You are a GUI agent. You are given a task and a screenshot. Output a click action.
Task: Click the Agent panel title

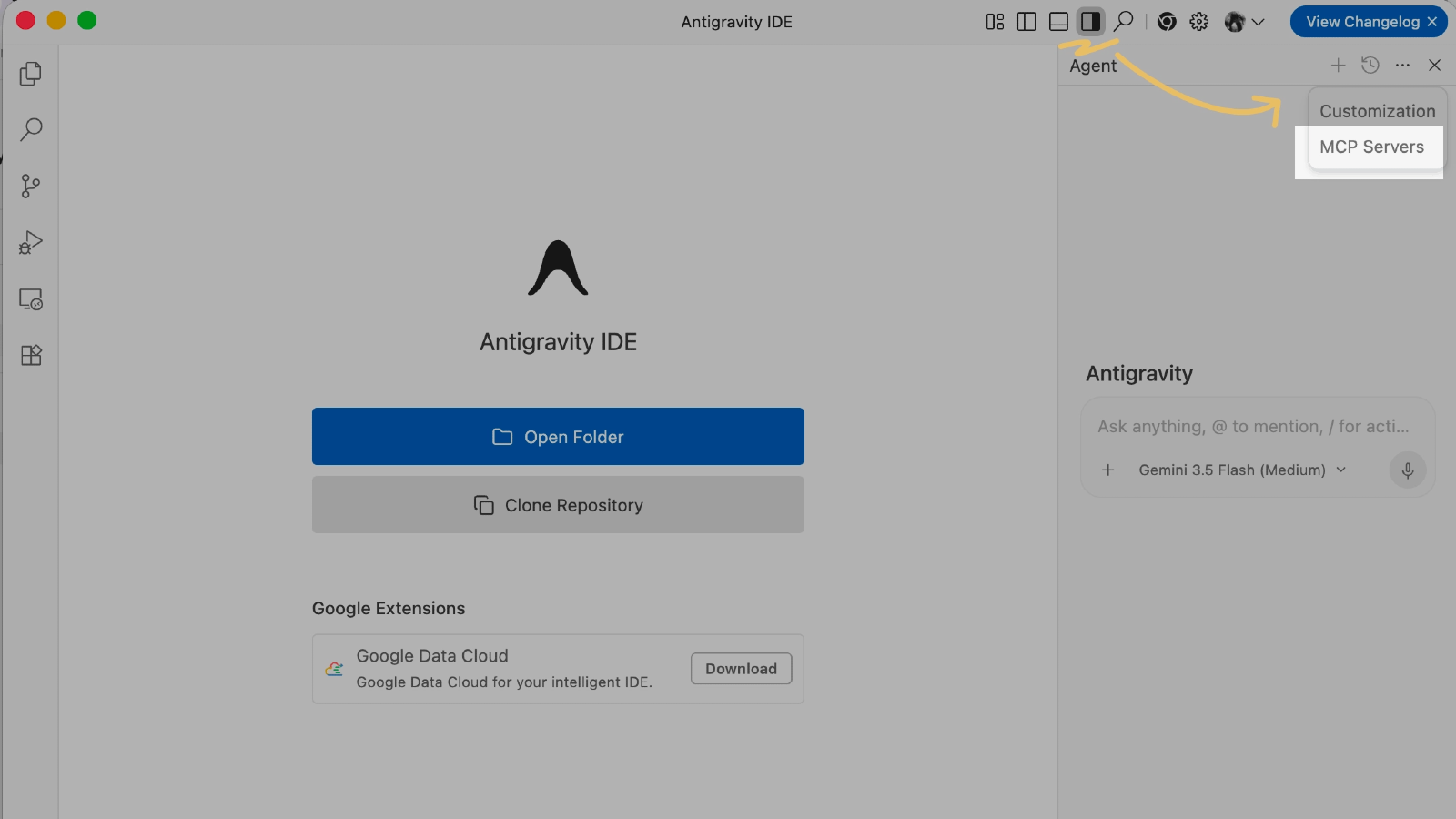1093,66
